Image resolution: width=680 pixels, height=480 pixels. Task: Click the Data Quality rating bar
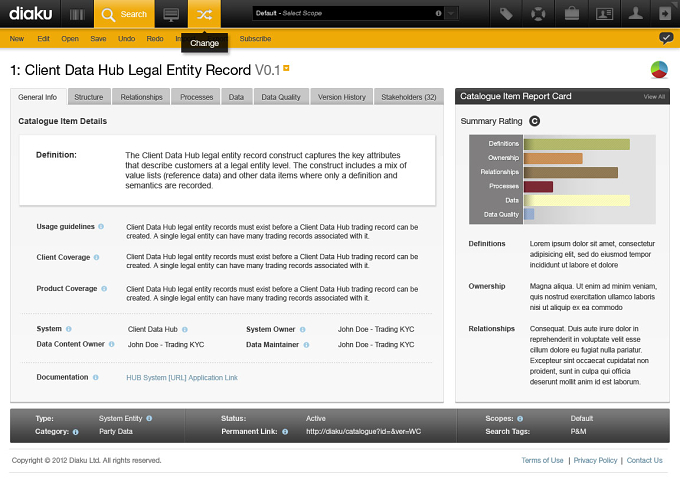click(529, 214)
